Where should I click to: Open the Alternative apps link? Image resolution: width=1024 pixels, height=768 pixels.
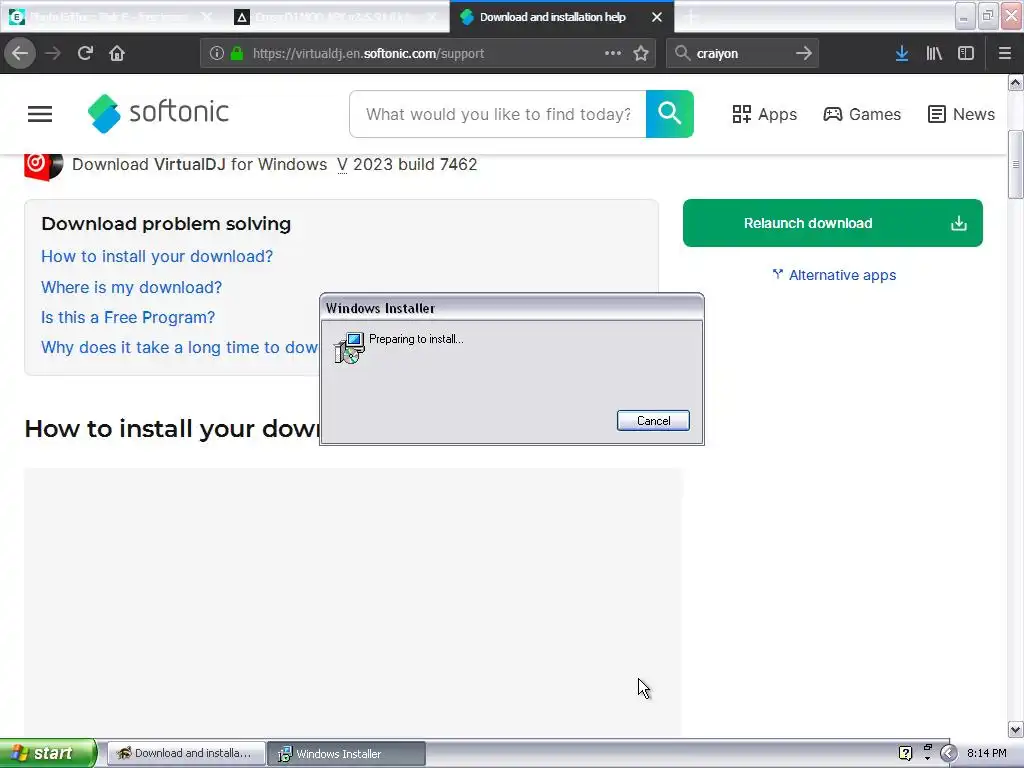[834, 275]
